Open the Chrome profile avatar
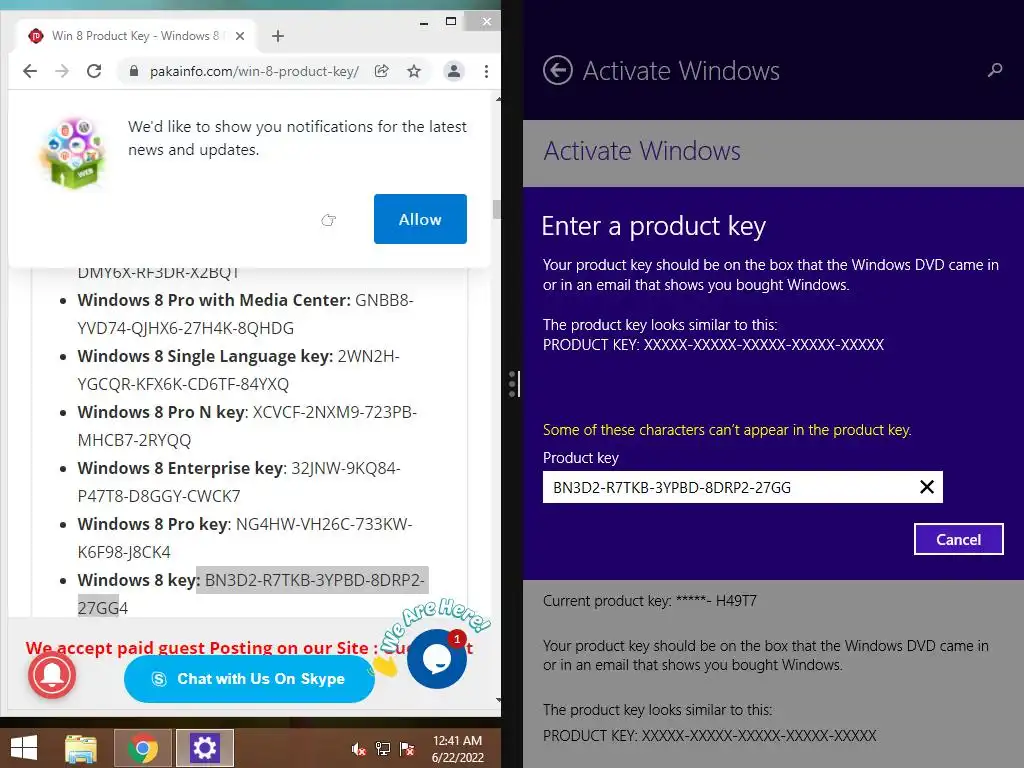The height and width of the screenshot is (768, 1024). tap(454, 71)
